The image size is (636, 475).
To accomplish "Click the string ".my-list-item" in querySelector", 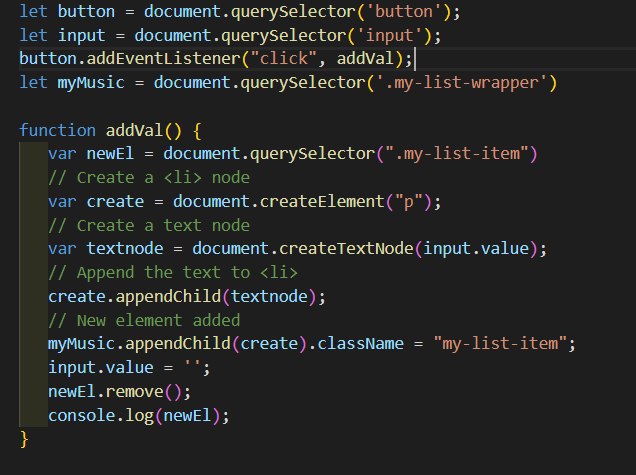I will 457,154.
